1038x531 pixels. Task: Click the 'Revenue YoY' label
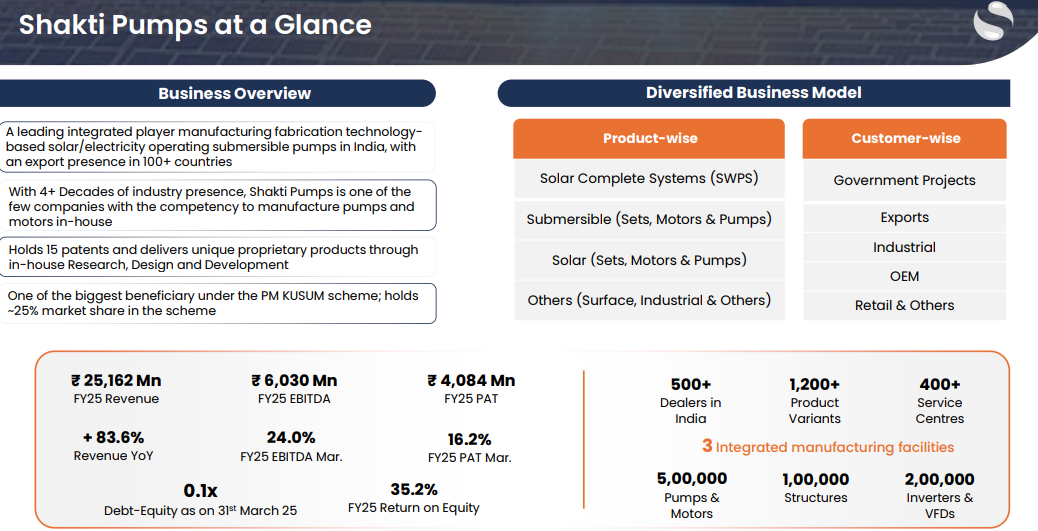(113, 456)
